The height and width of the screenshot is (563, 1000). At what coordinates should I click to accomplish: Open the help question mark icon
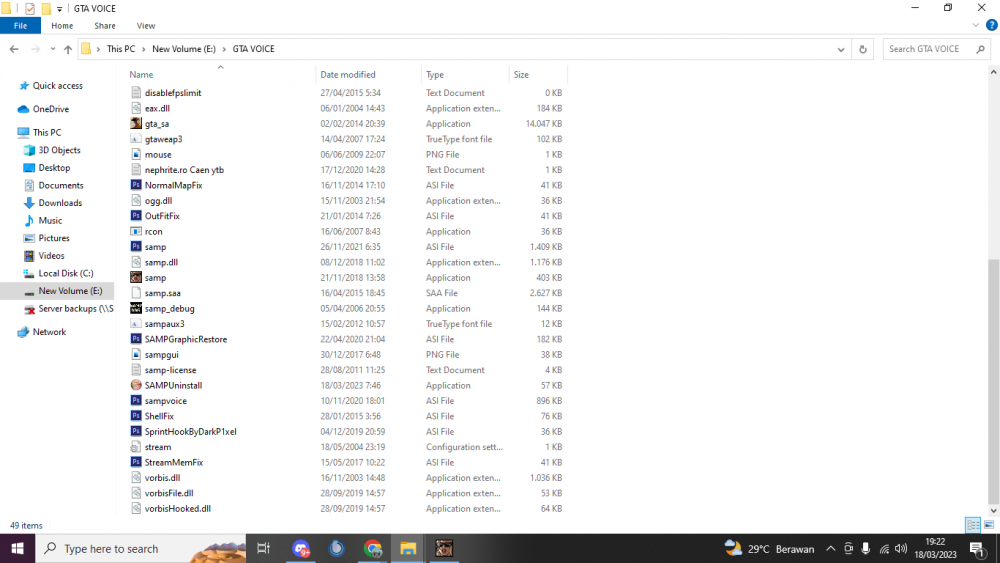point(991,26)
